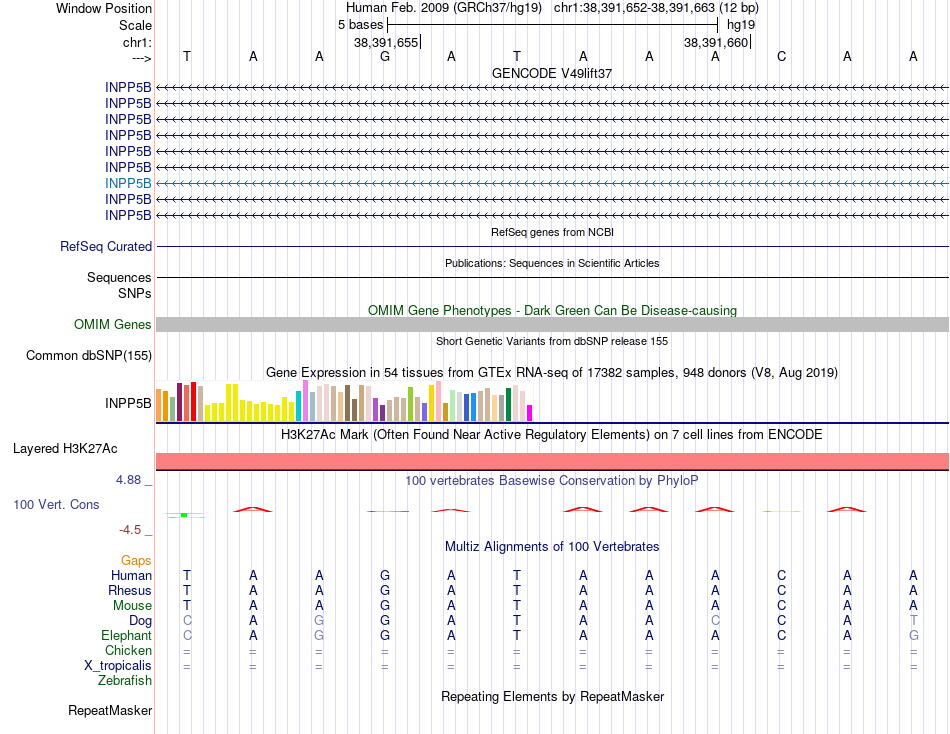Click the 100 Vert. Cons label
950x734 pixels.
tap(56, 504)
